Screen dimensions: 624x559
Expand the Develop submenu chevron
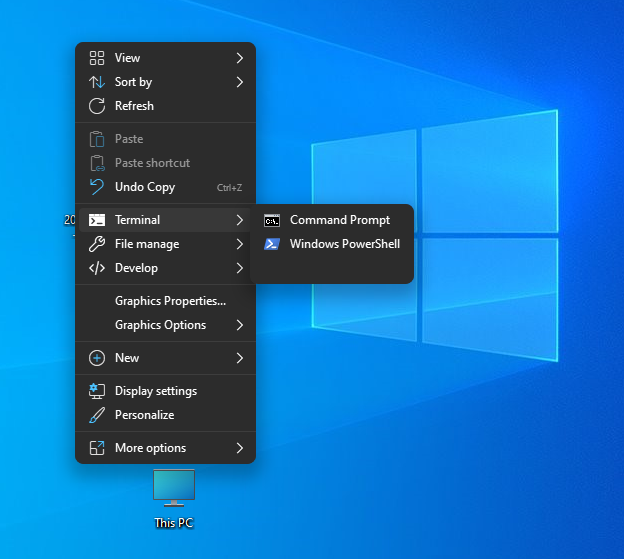click(240, 268)
